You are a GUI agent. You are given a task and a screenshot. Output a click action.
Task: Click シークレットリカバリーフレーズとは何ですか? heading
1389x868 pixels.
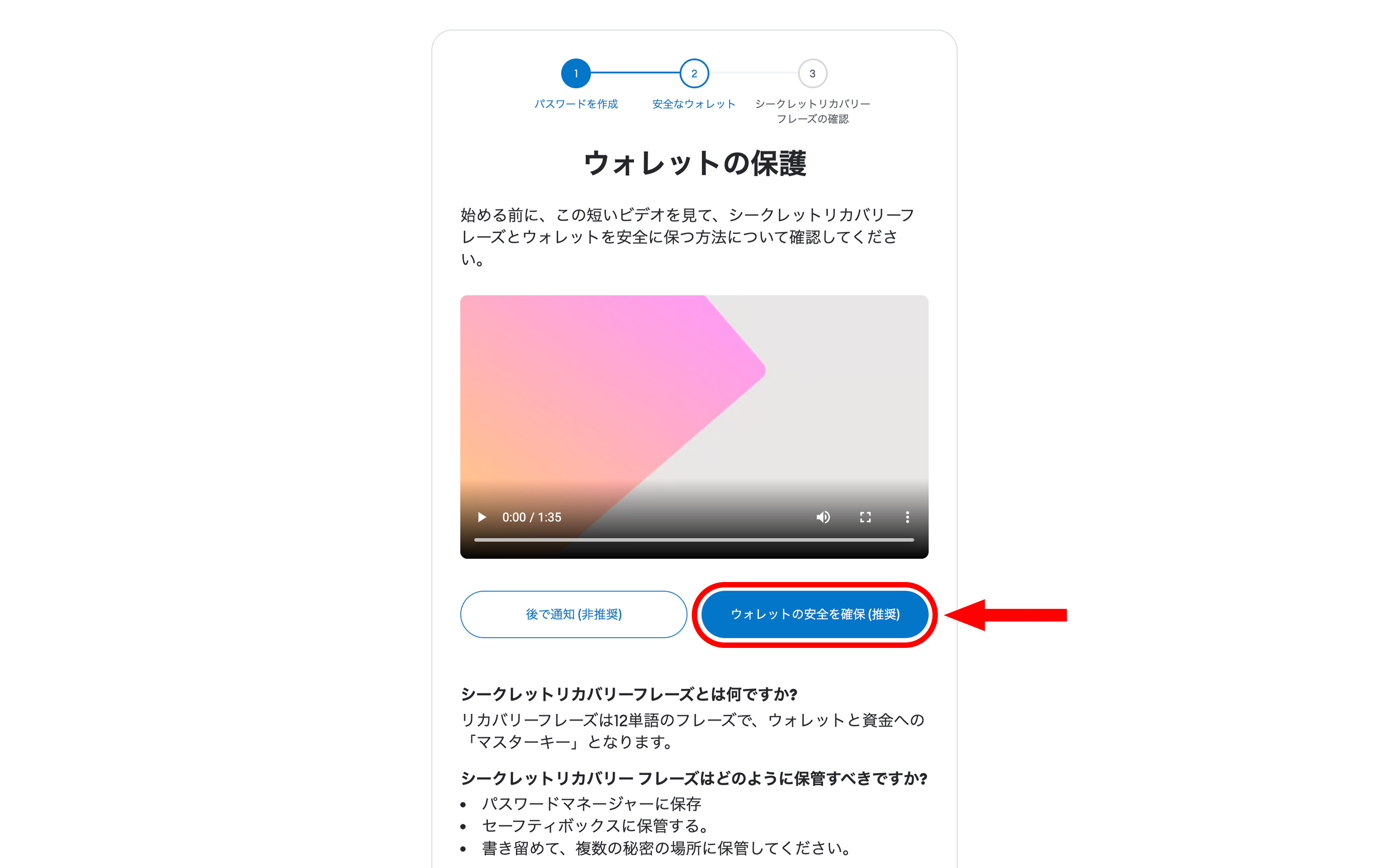point(629,694)
